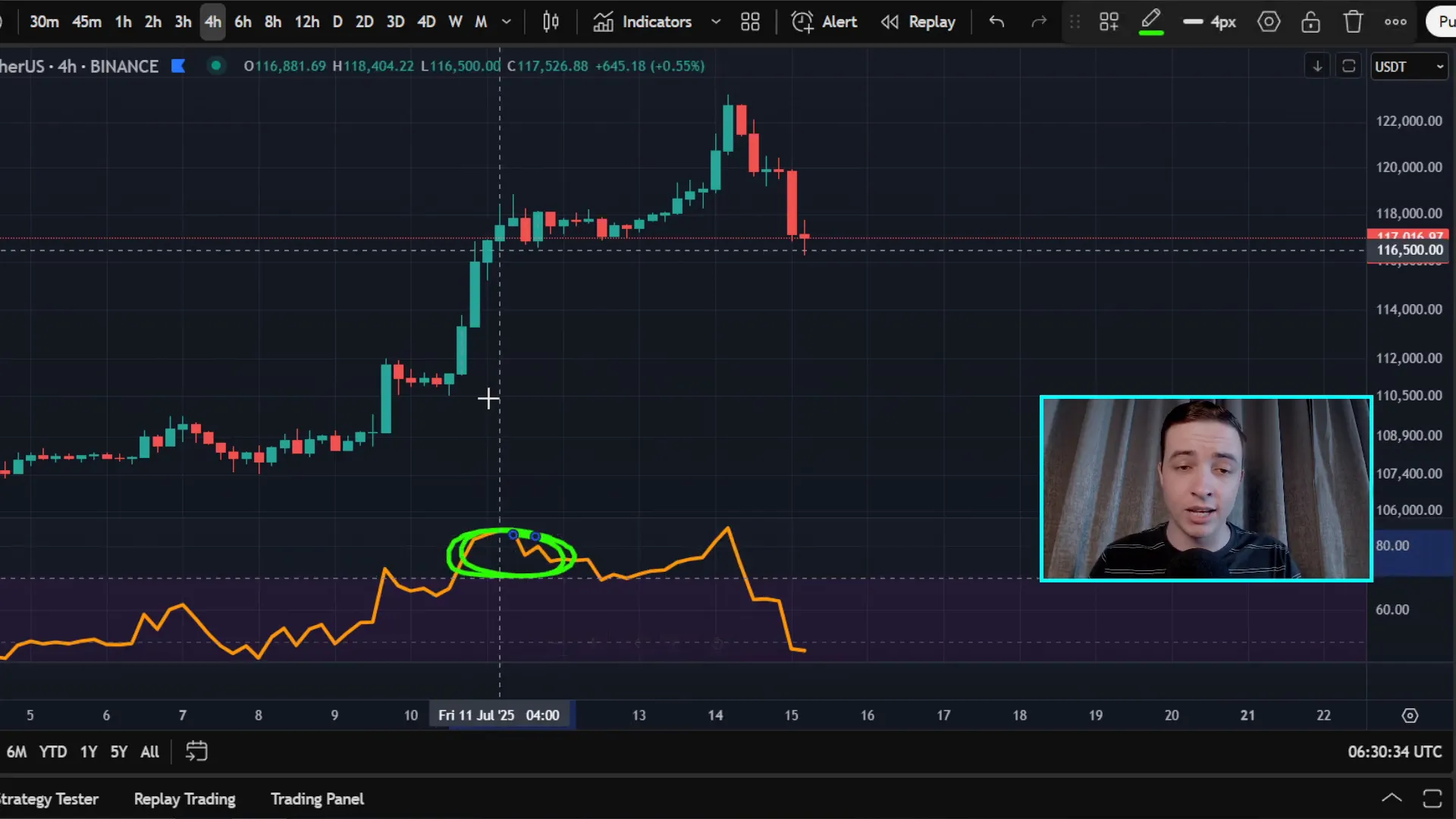Select the 2D timeframe

365,22
